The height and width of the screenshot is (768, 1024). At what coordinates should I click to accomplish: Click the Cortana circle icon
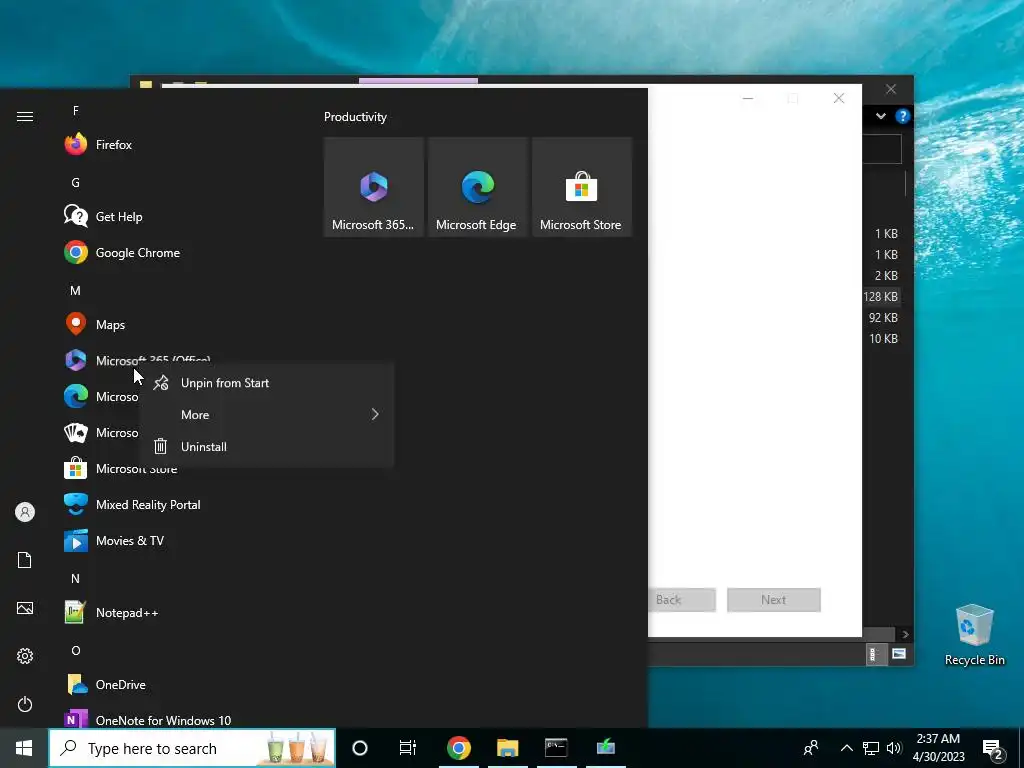tap(360, 748)
